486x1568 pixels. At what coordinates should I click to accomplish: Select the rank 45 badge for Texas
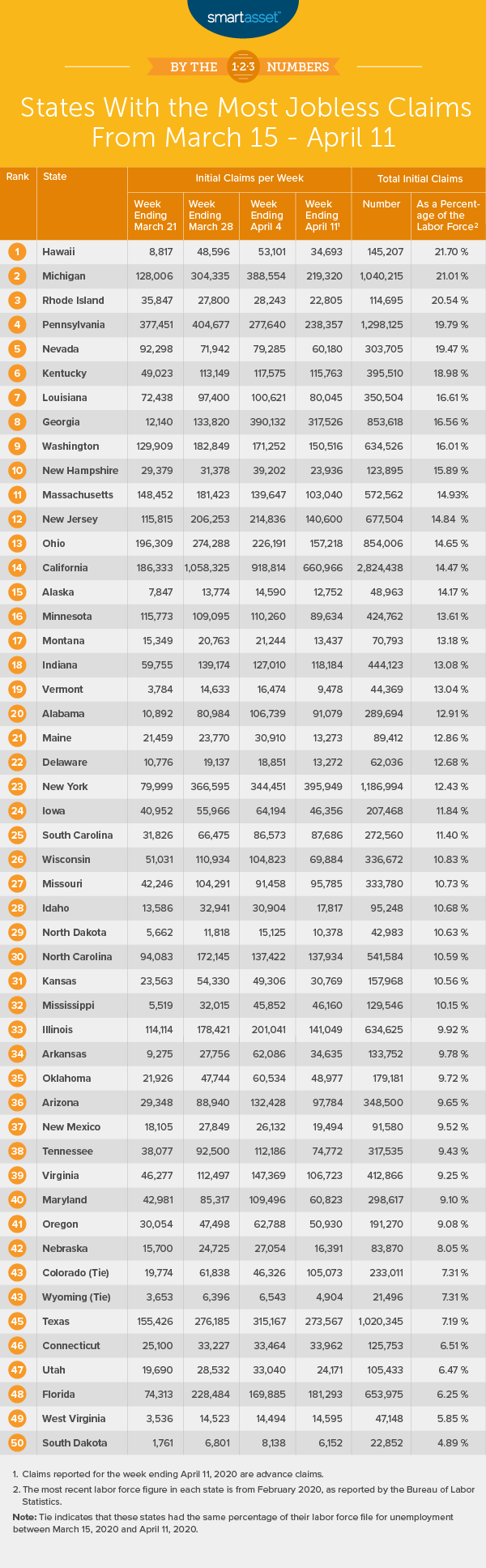(x=18, y=1322)
